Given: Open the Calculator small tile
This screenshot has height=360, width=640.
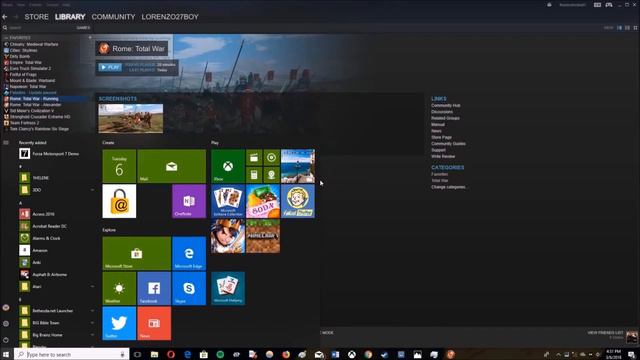Looking at the screenshot, I should [x=254, y=175].
